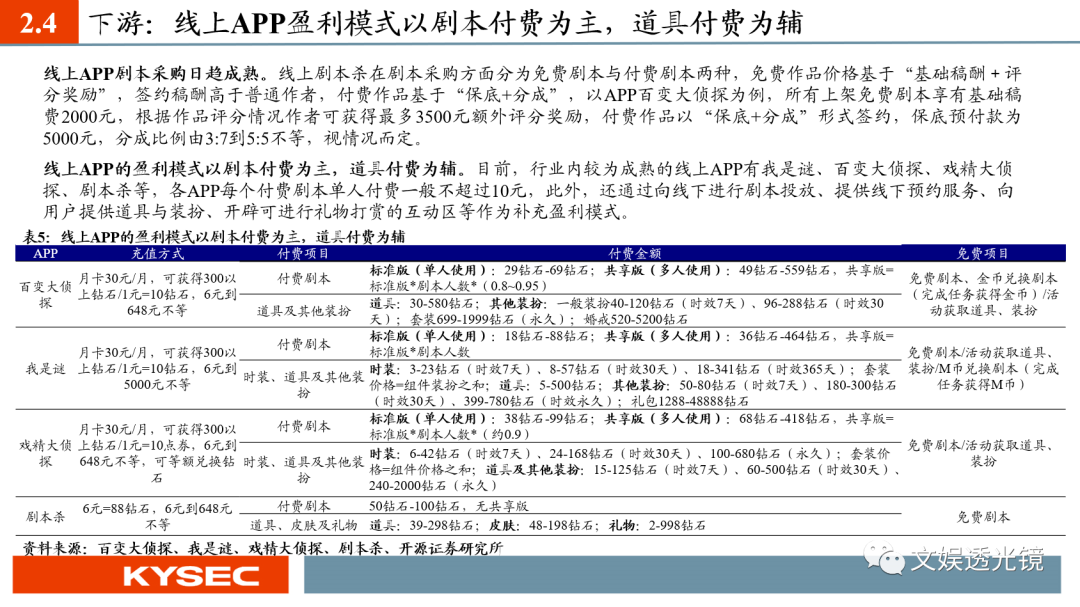Click 戏精大侦探 free items "免费剧本/活动获取道具、装扮"

pos(983,453)
